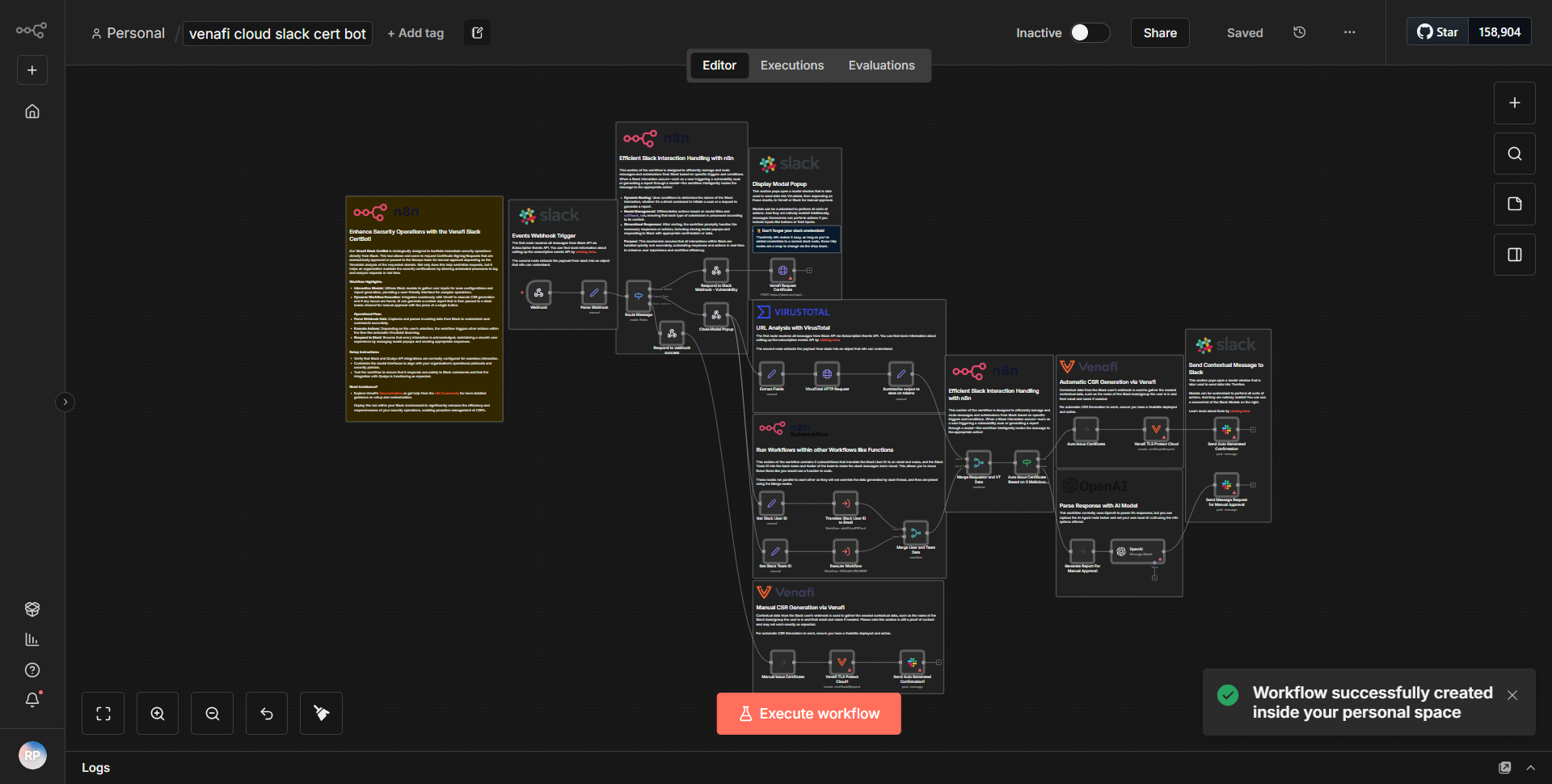Open the canvas node search icon
Image resolution: width=1552 pixels, height=784 pixels.
1515,154
